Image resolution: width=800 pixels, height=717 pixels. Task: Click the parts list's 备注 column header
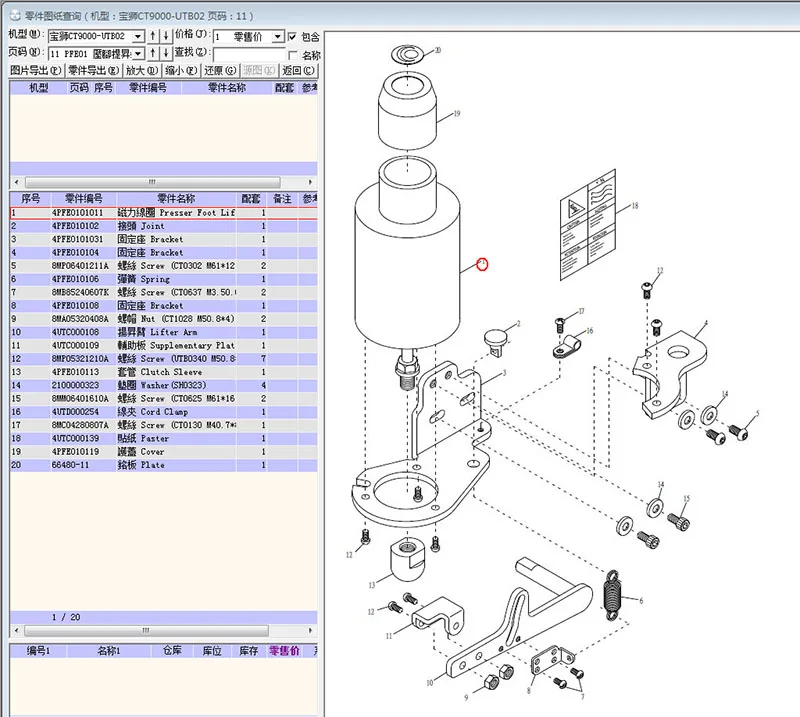pyautogui.click(x=282, y=199)
